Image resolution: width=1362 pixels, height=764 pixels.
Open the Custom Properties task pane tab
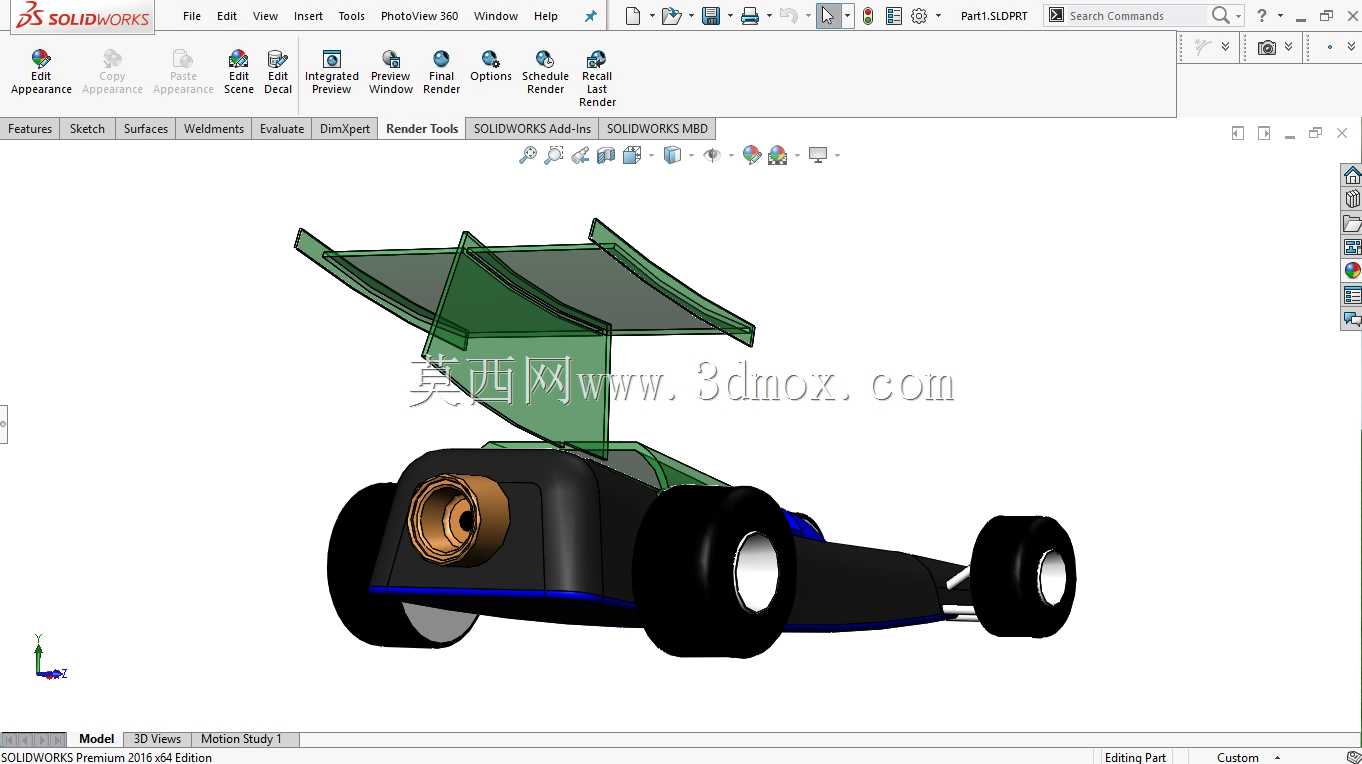(1352, 295)
